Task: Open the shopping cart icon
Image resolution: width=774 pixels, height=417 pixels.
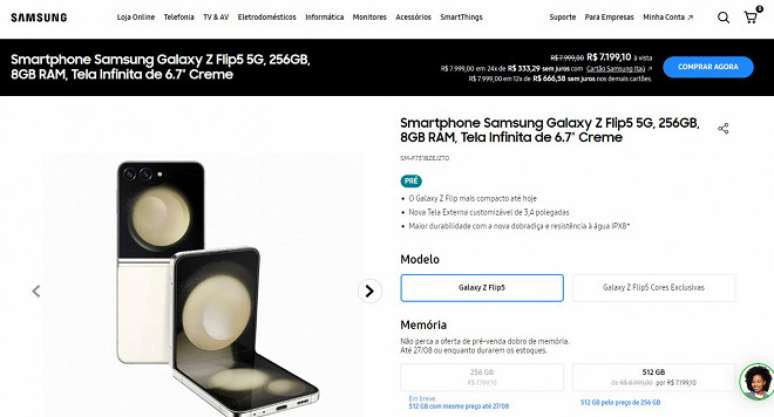Action: point(751,18)
